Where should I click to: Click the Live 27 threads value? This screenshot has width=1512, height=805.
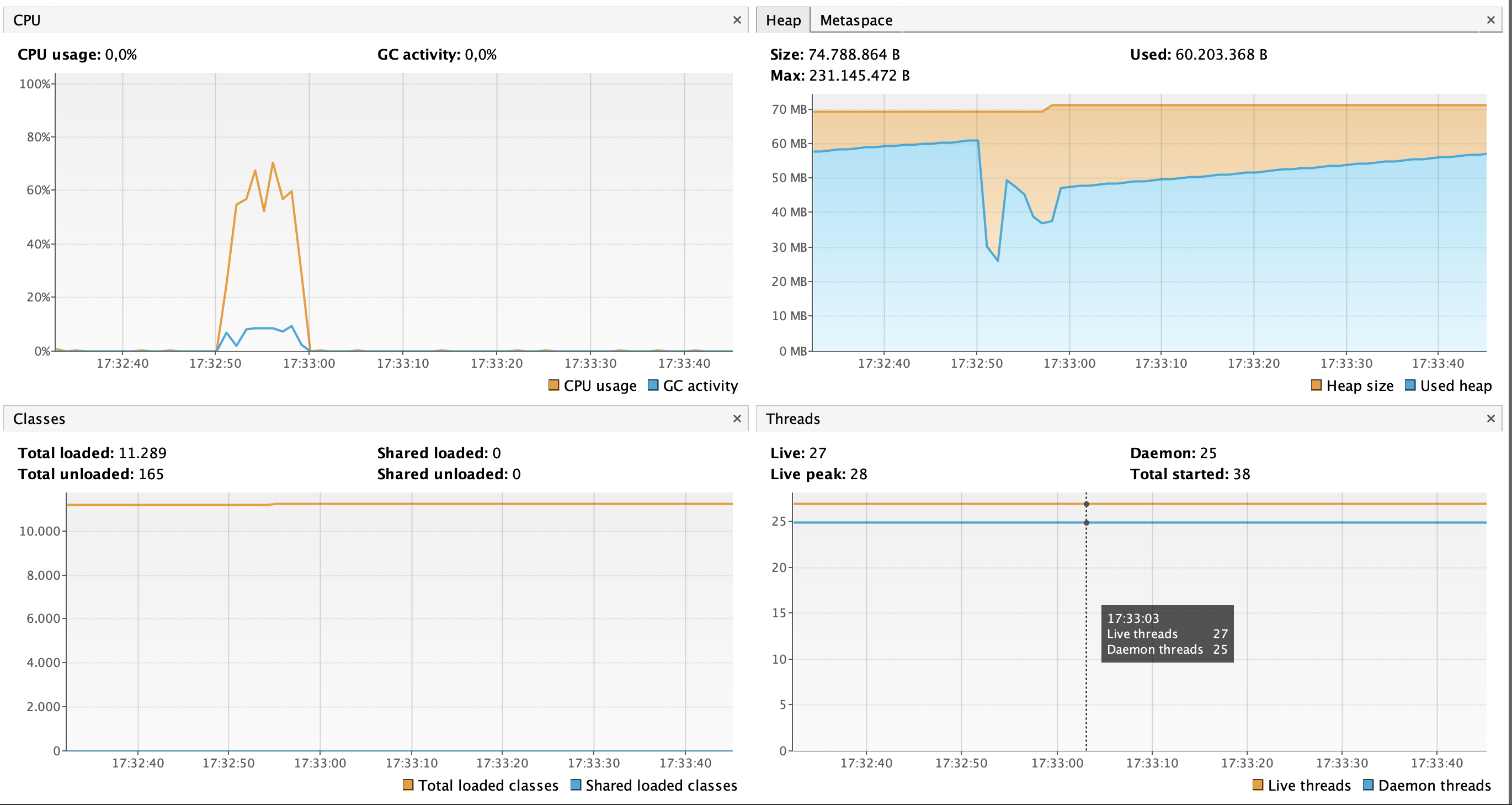[x=818, y=453]
